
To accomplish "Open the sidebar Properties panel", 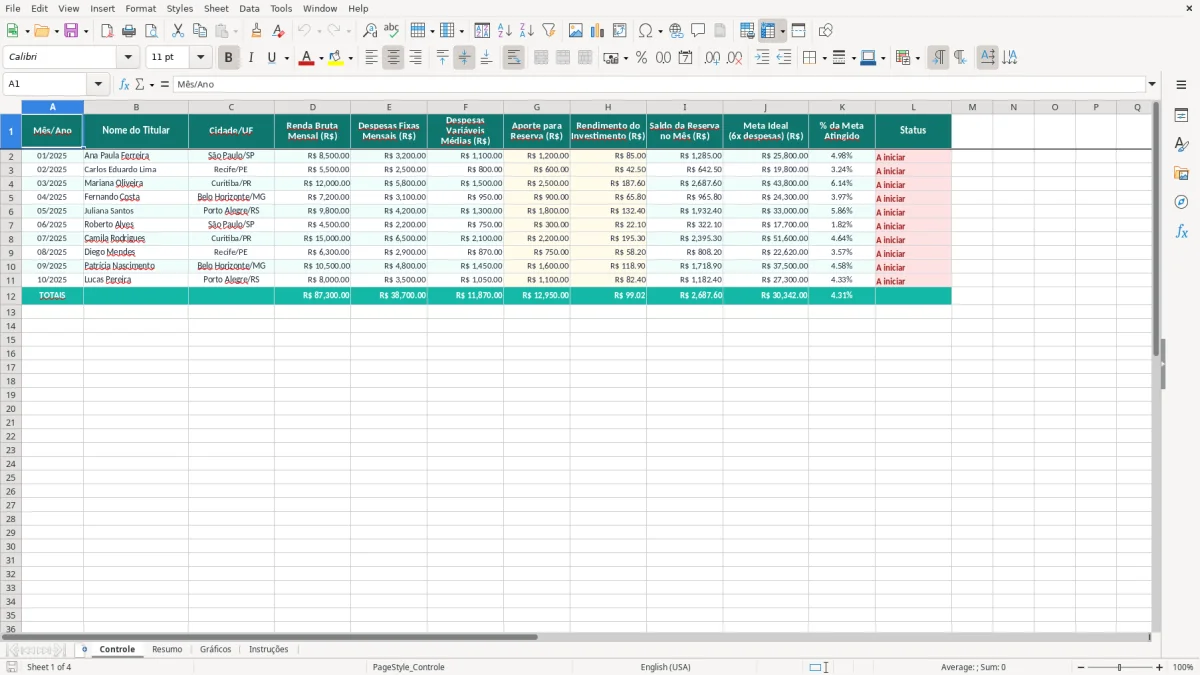I will pos(1181,116).
